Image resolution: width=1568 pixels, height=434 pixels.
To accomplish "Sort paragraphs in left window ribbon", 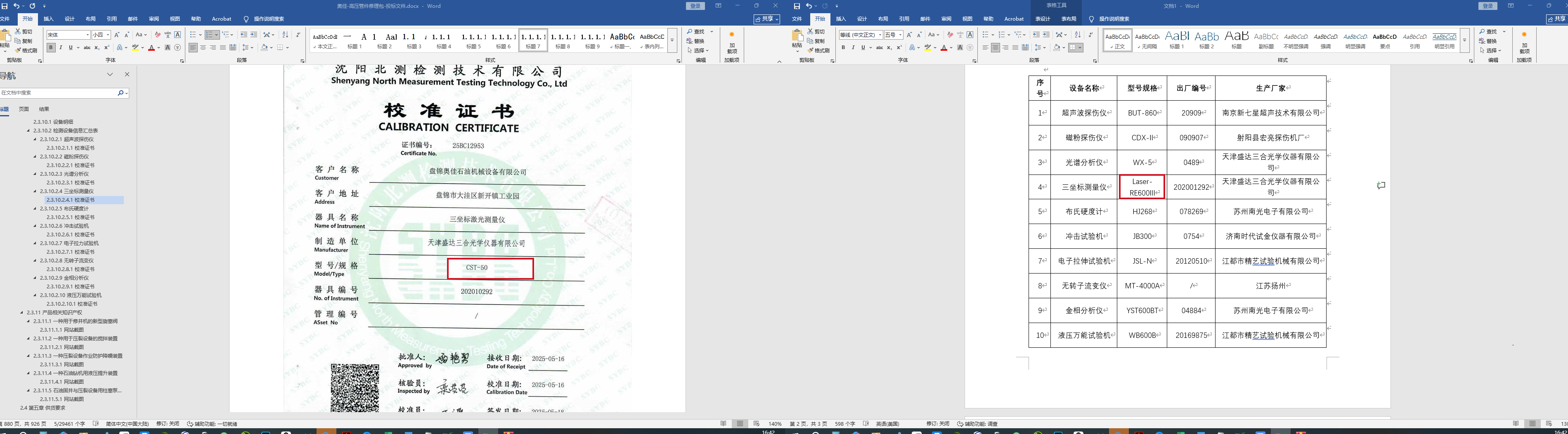I will tap(286, 35).
